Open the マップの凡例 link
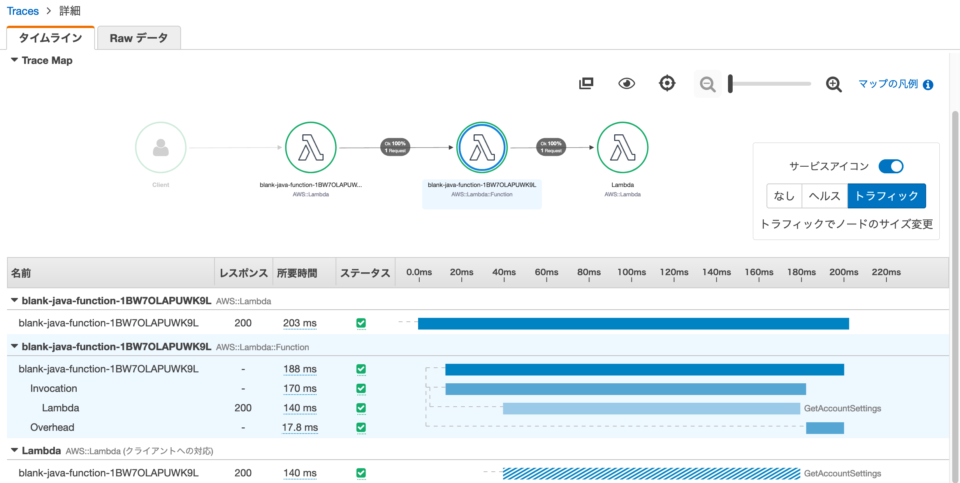960x483 pixels. (888, 84)
